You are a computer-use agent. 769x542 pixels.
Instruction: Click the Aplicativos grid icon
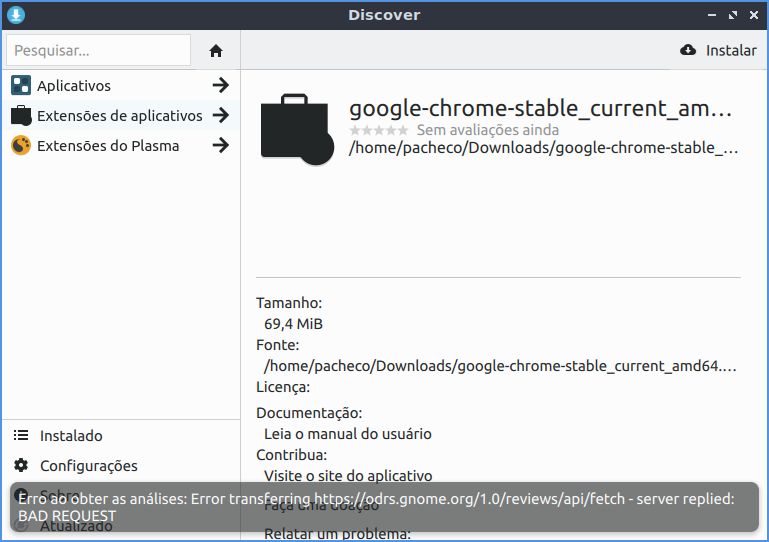(x=21, y=85)
